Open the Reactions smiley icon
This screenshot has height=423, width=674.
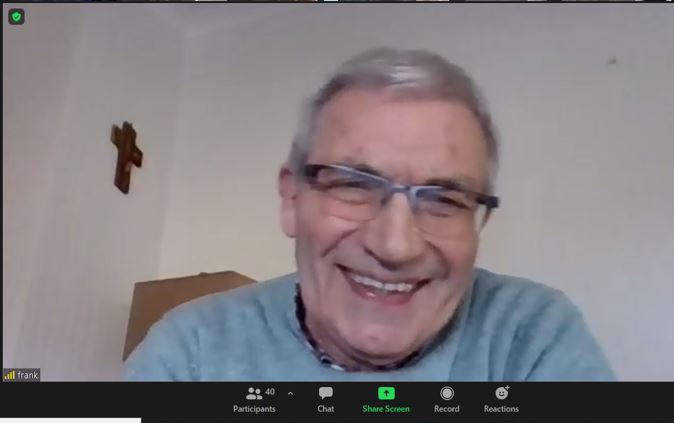click(x=501, y=393)
